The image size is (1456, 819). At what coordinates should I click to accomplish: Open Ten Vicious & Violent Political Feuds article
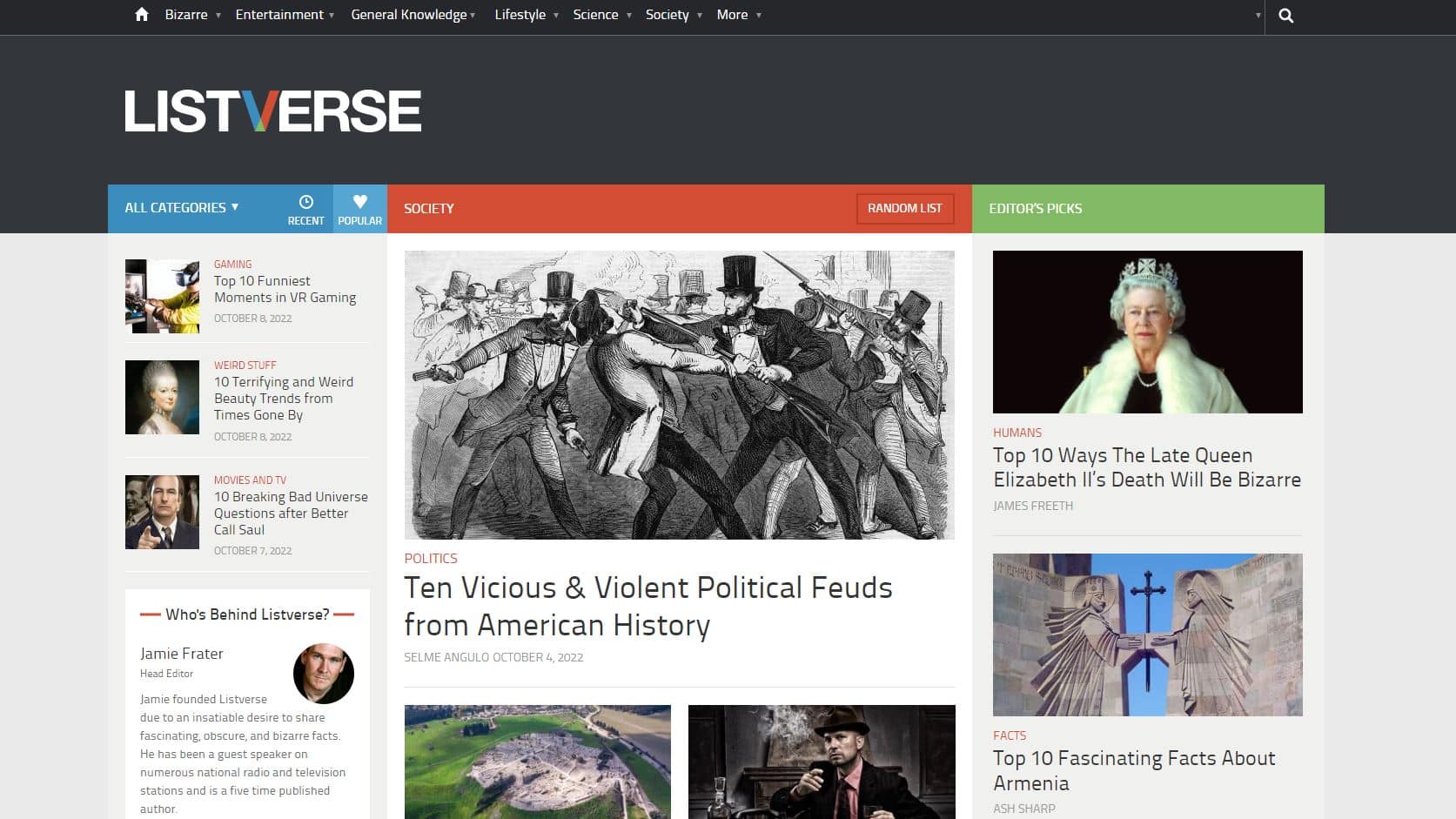click(648, 607)
